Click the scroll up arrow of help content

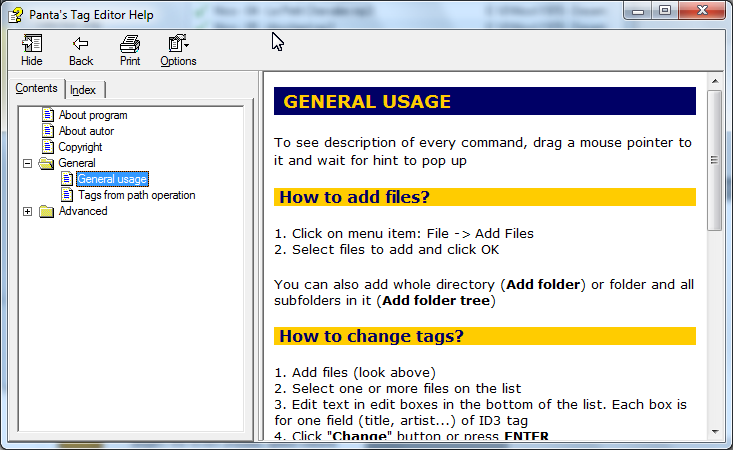[715, 81]
